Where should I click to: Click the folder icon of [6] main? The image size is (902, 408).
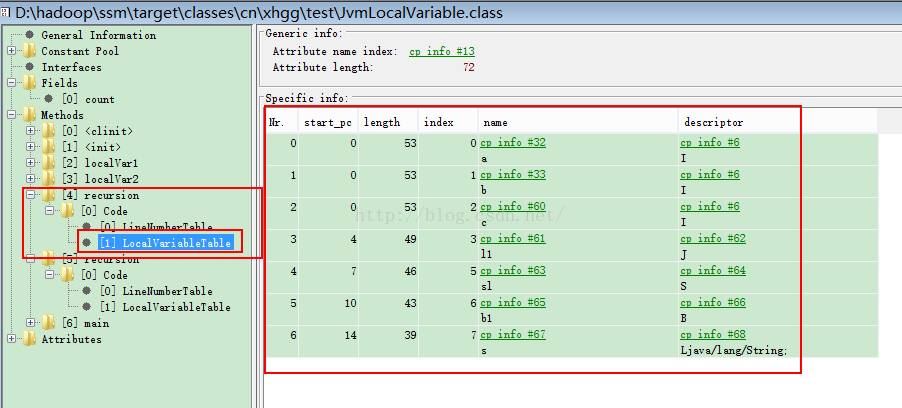click(x=49, y=323)
